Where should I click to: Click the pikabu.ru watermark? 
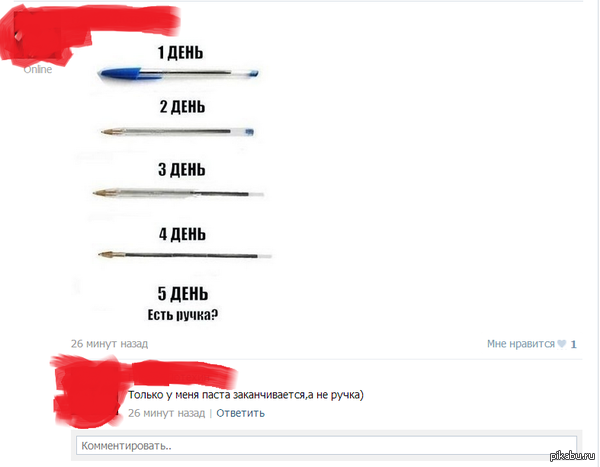pos(573,456)
